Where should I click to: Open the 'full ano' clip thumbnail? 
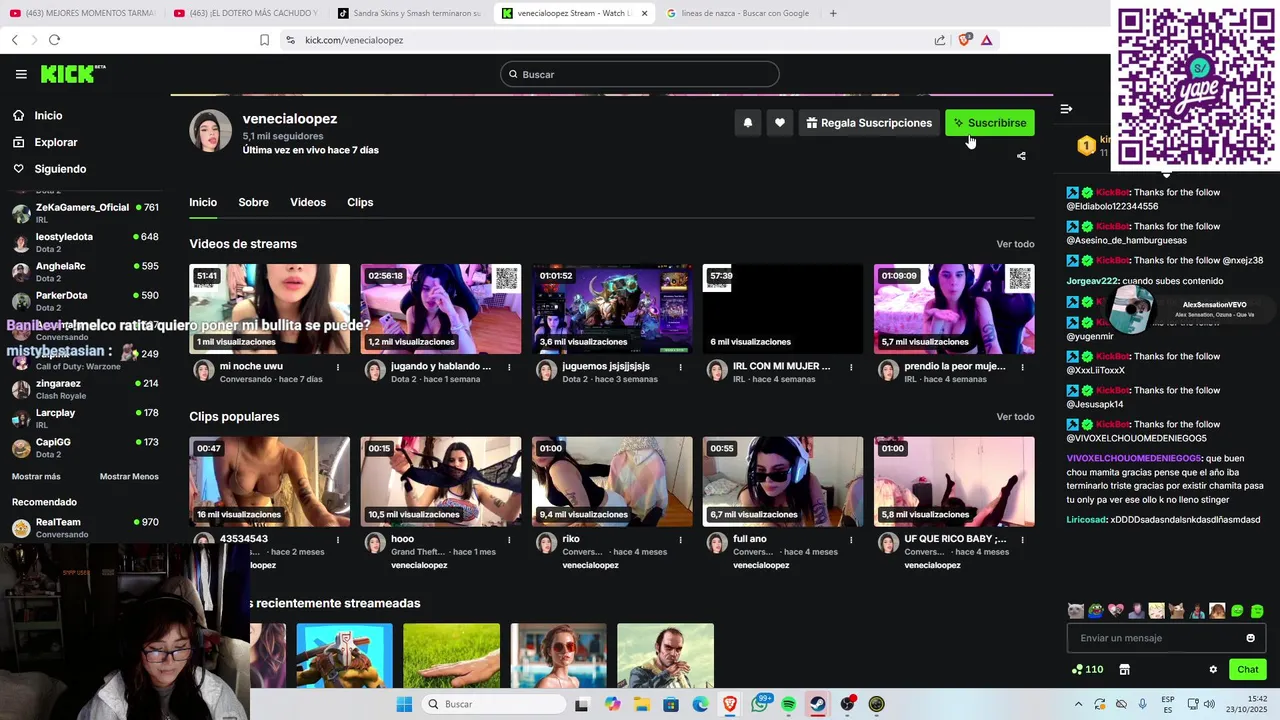click(x=783, y=482)
